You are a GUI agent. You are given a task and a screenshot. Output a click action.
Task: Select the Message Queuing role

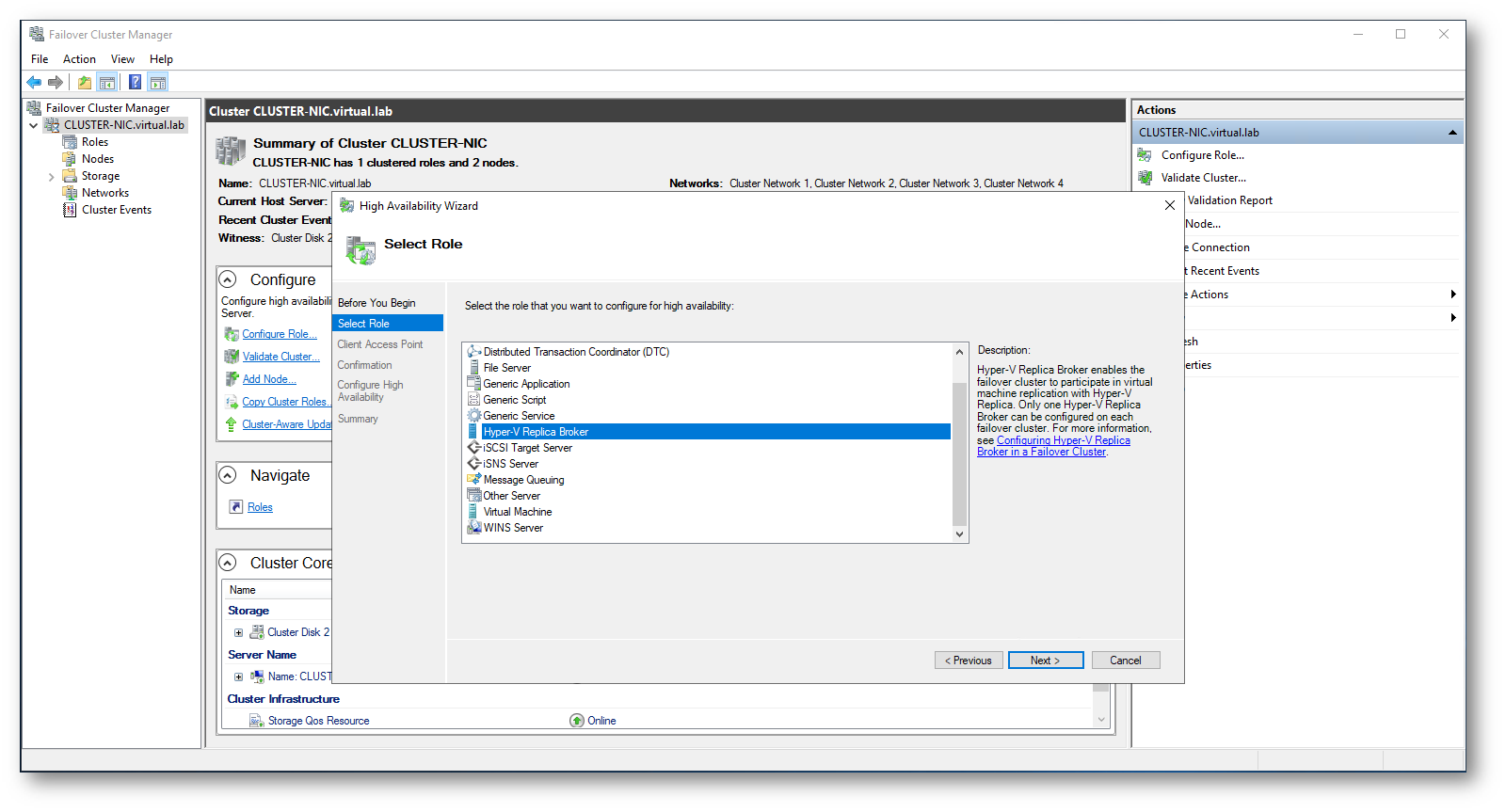523,480
